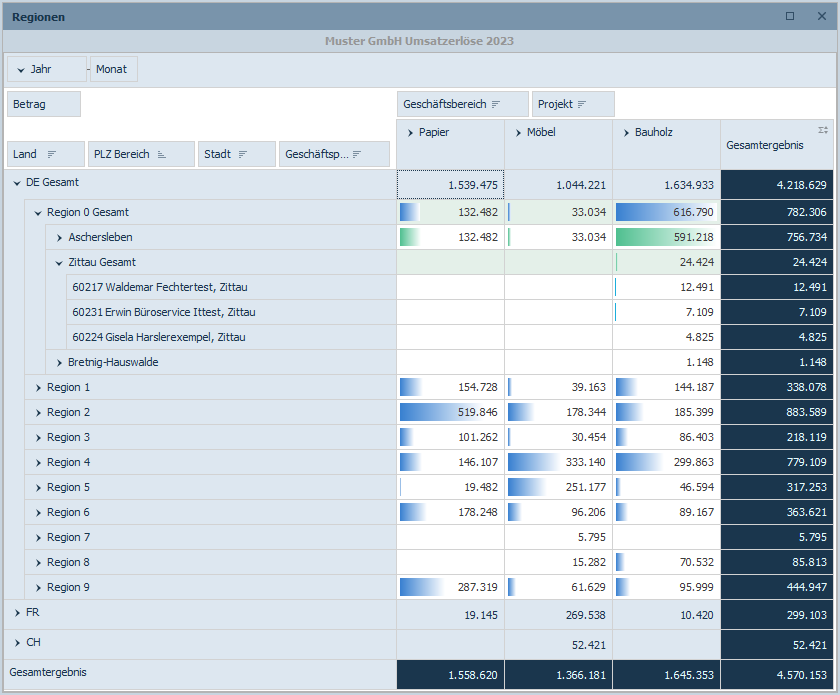Click the Betrag data field button
The width and height of the screenshot is (840, 695).
[43, 104]
